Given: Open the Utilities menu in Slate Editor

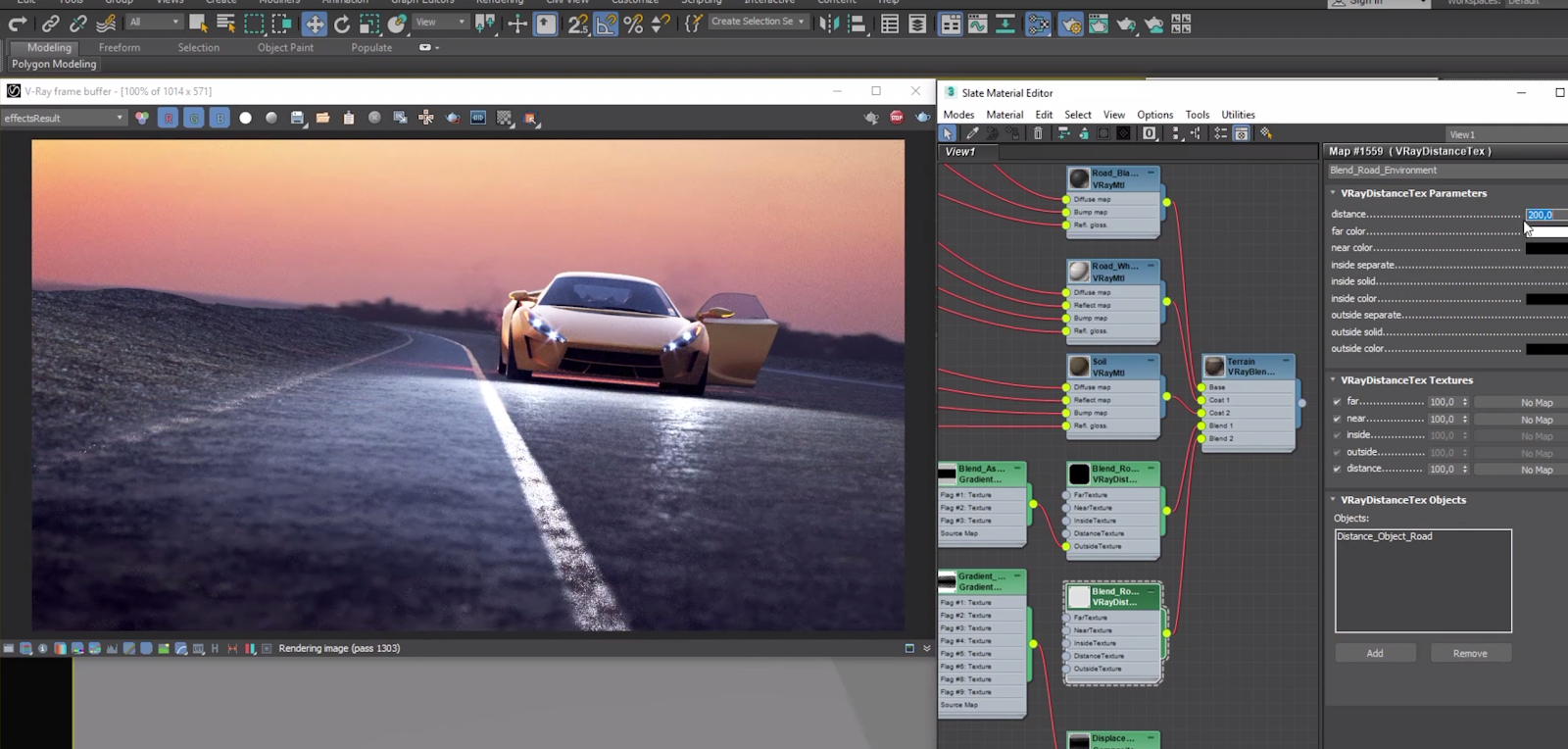Looking at the screenshot, I should [1237, 115].
